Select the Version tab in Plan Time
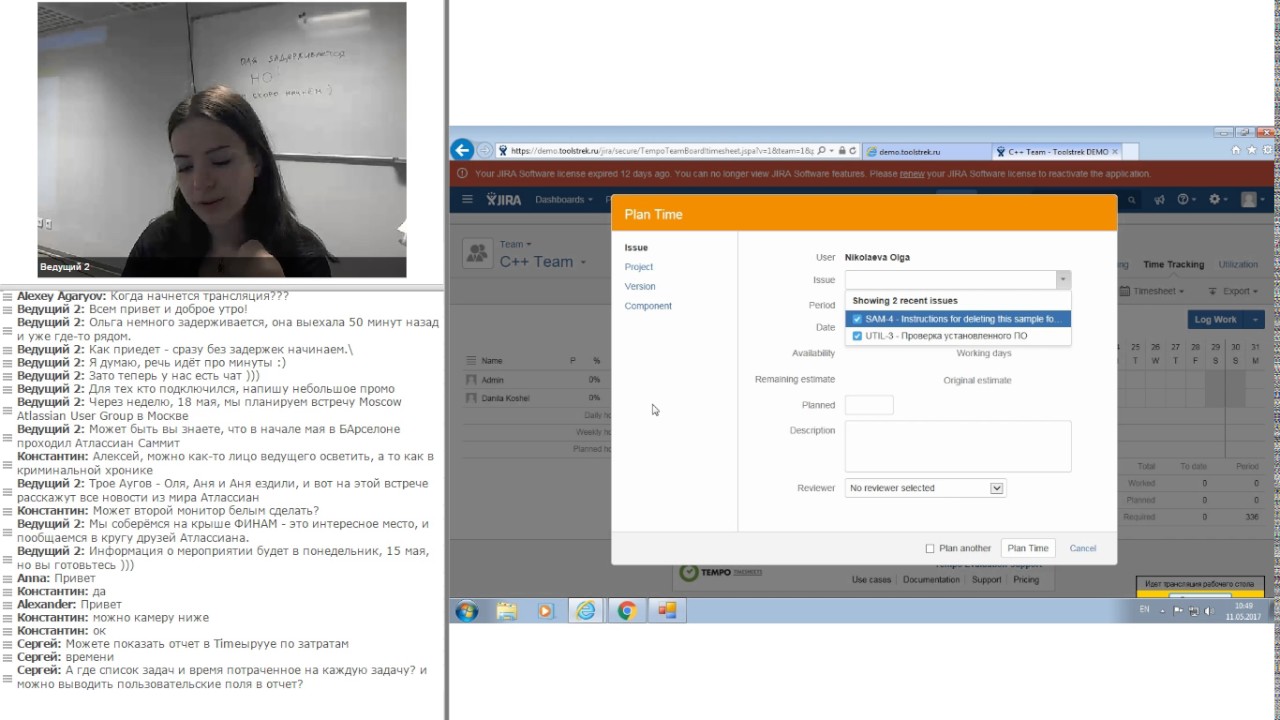Viewport: 1280px width, 720px height. coord(640,286)
